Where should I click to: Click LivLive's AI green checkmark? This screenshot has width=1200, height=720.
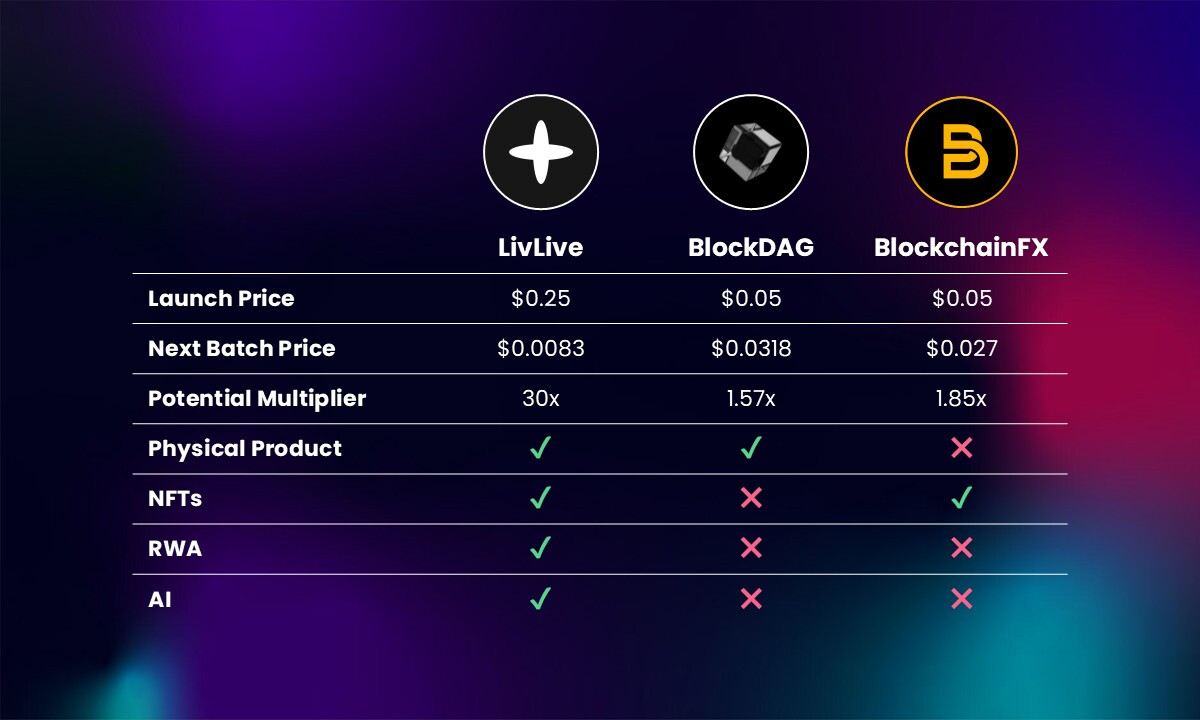[541, 598]
